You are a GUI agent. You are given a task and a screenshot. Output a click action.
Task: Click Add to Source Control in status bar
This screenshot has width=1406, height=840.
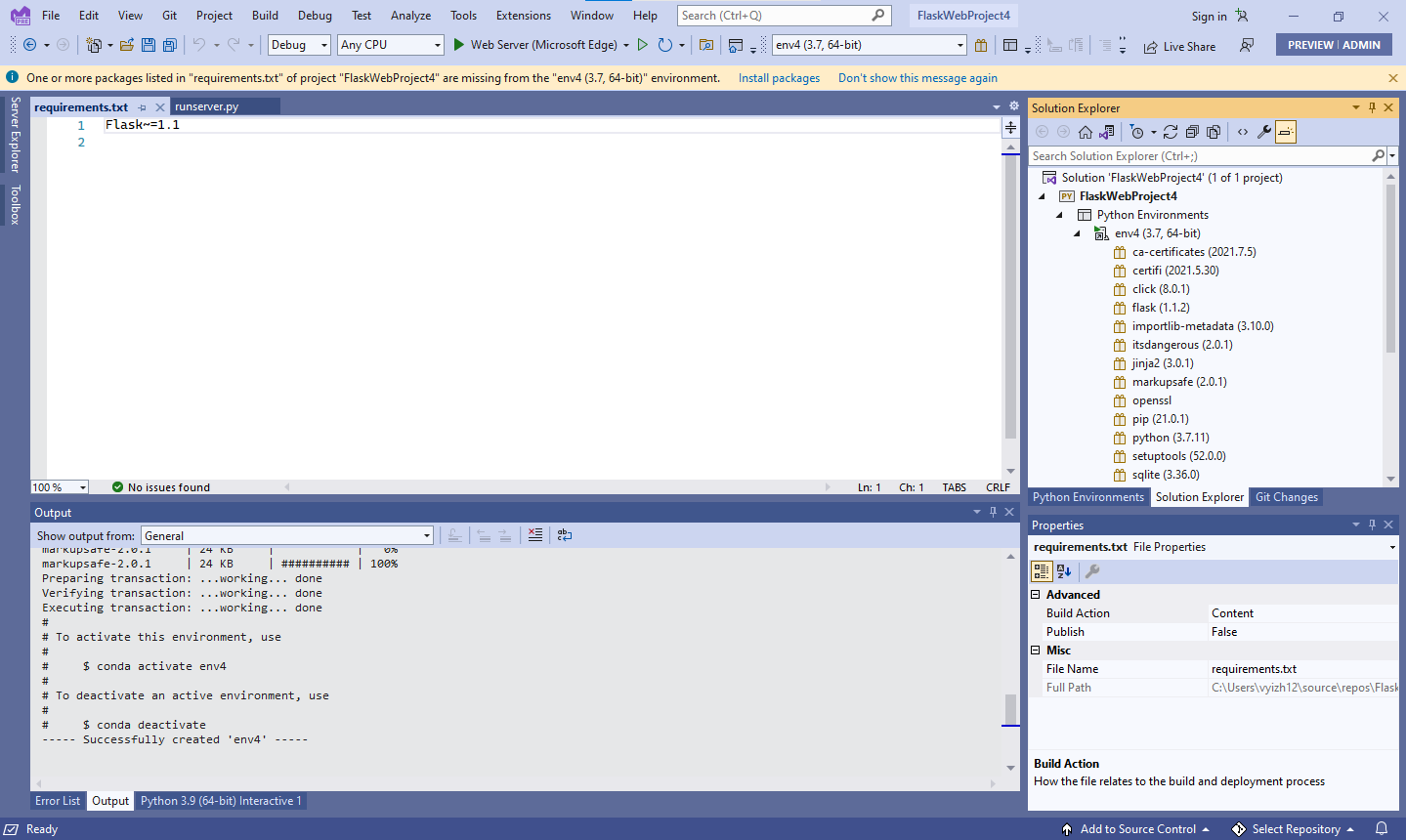(1136, 829)
